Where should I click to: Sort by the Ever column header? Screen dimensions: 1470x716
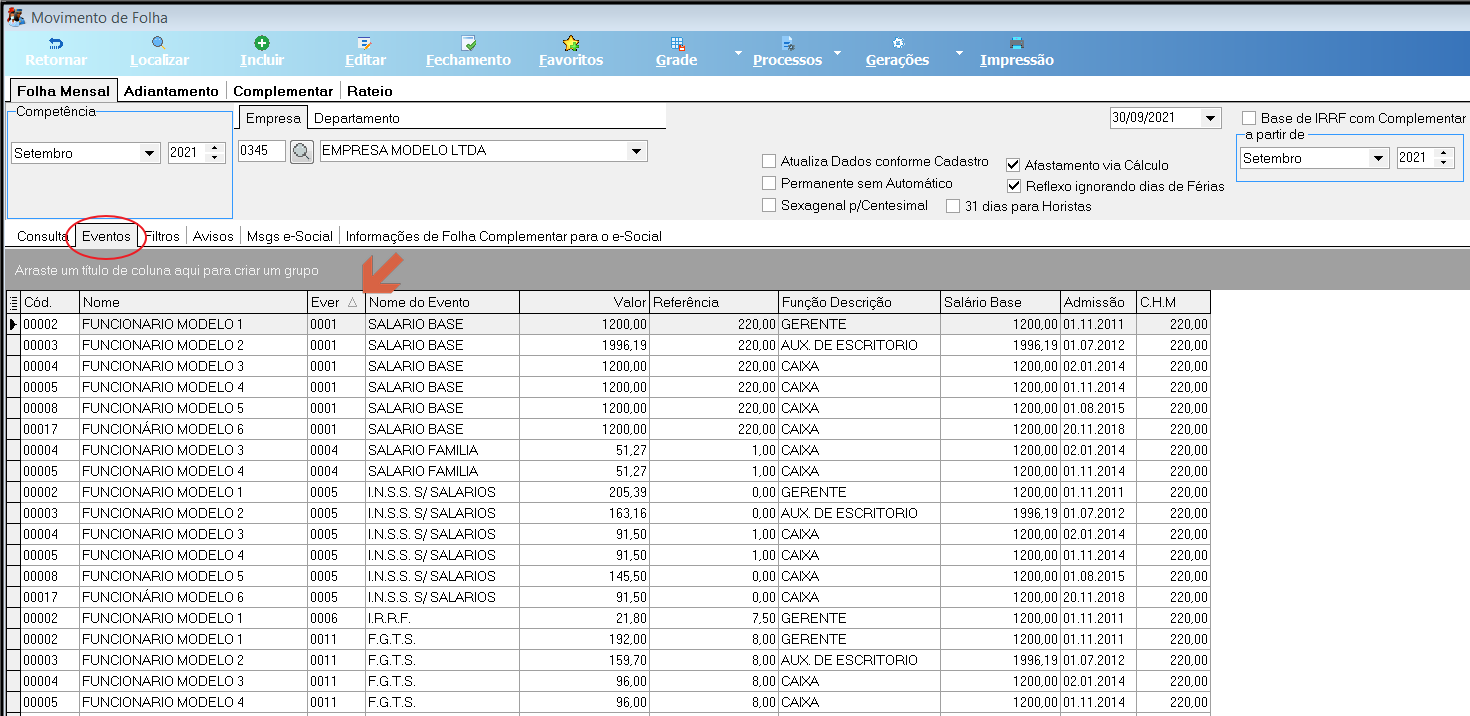click(x=336, y=302)
